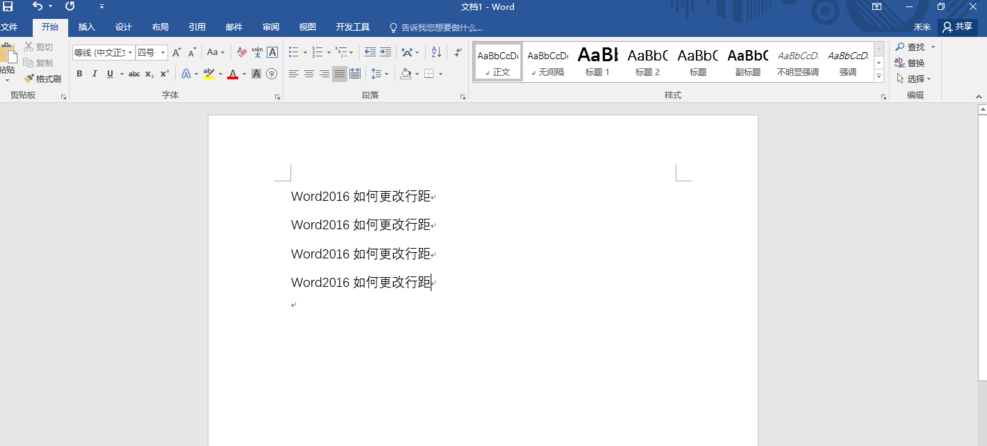Toggle underline formatting
The height and width of the screenshot is (446, 987).
[x=110, y=74]
